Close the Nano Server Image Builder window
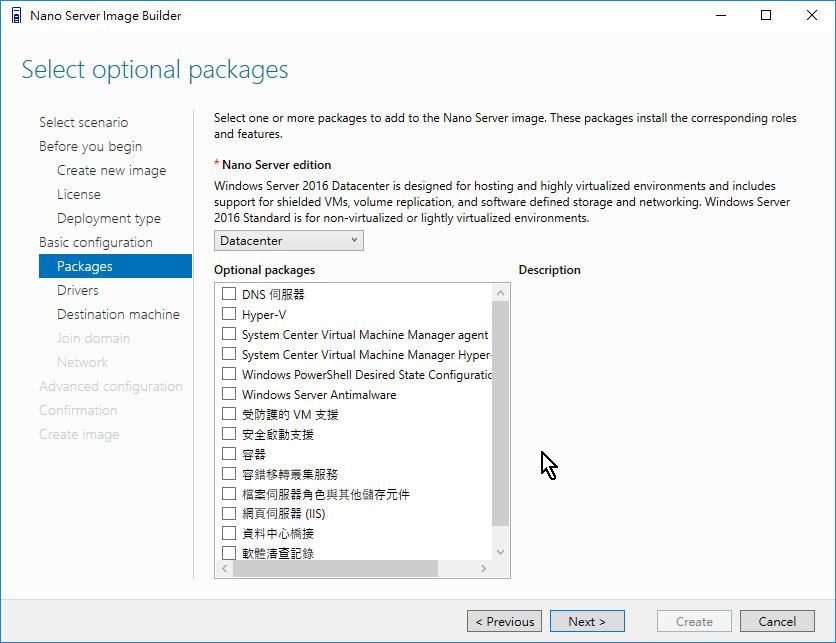 pyautogui.click(x=811, y=15)
